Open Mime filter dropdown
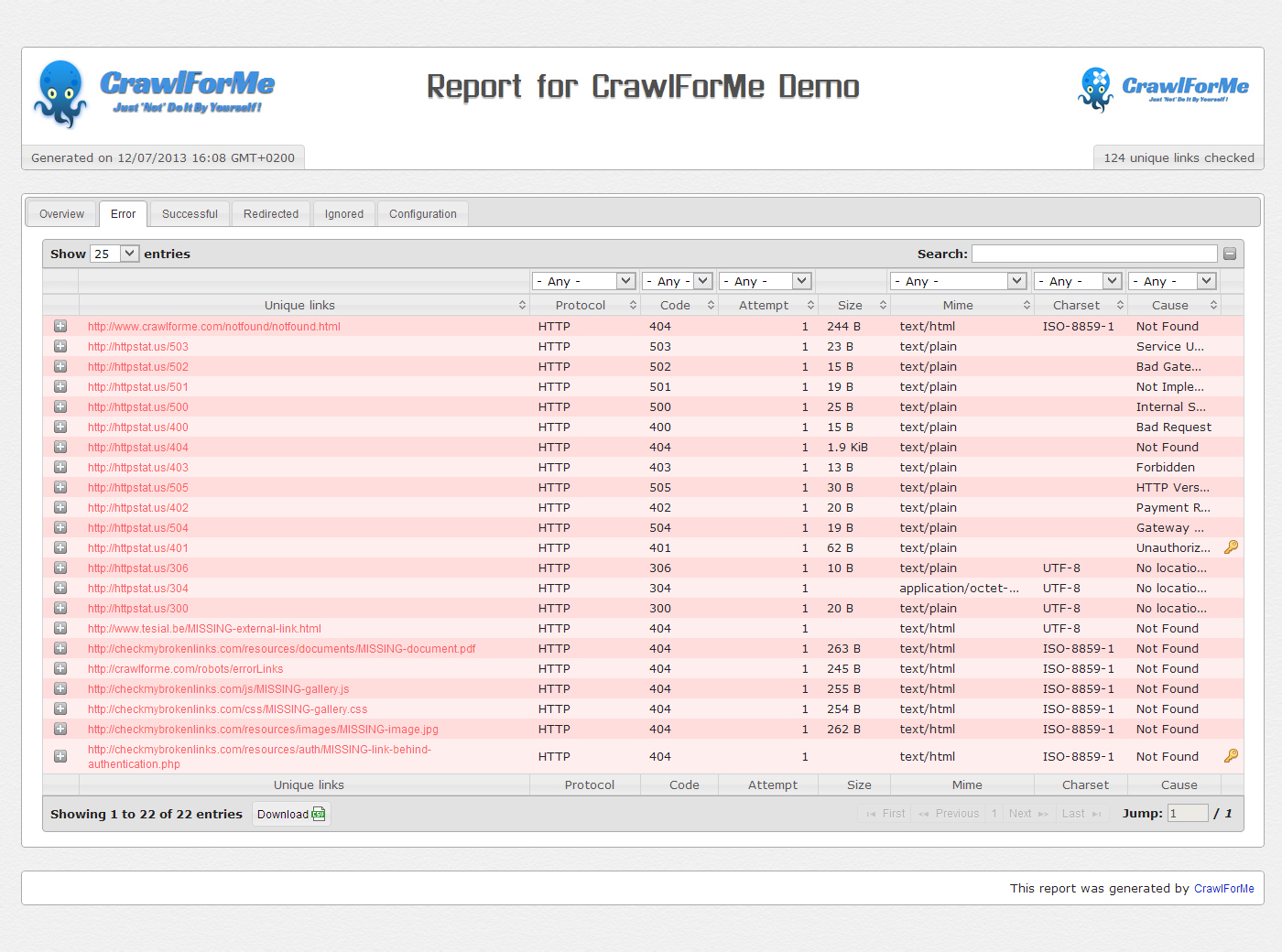1282x952 pixels. (x=959, y=281)
